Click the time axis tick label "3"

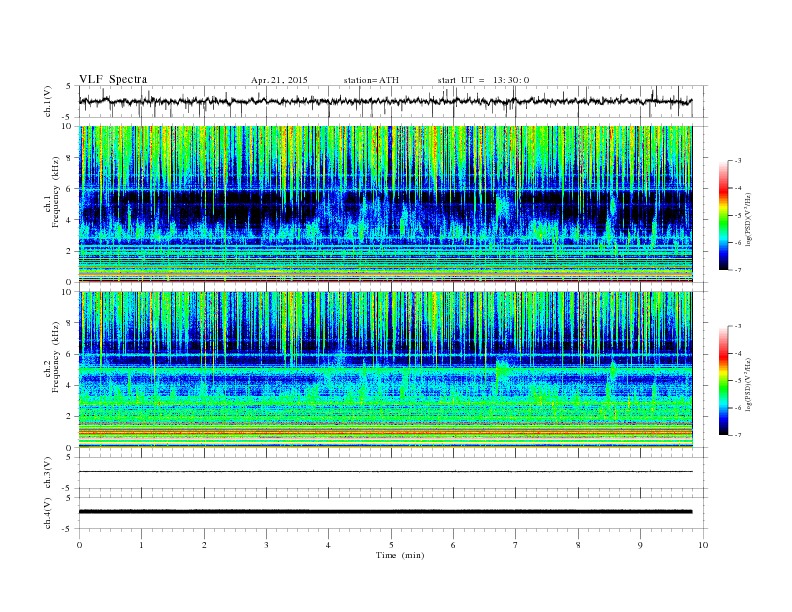tap(266, 545)
